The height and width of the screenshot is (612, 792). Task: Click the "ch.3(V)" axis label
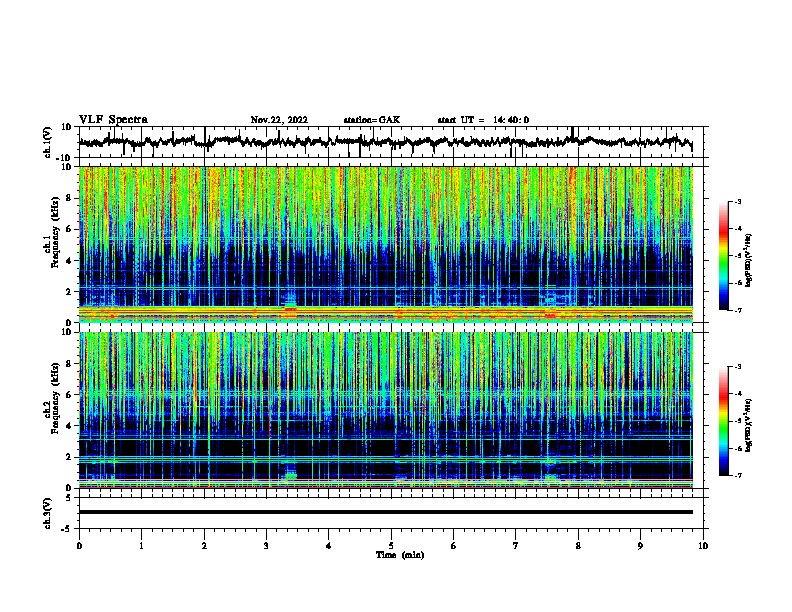47,513
